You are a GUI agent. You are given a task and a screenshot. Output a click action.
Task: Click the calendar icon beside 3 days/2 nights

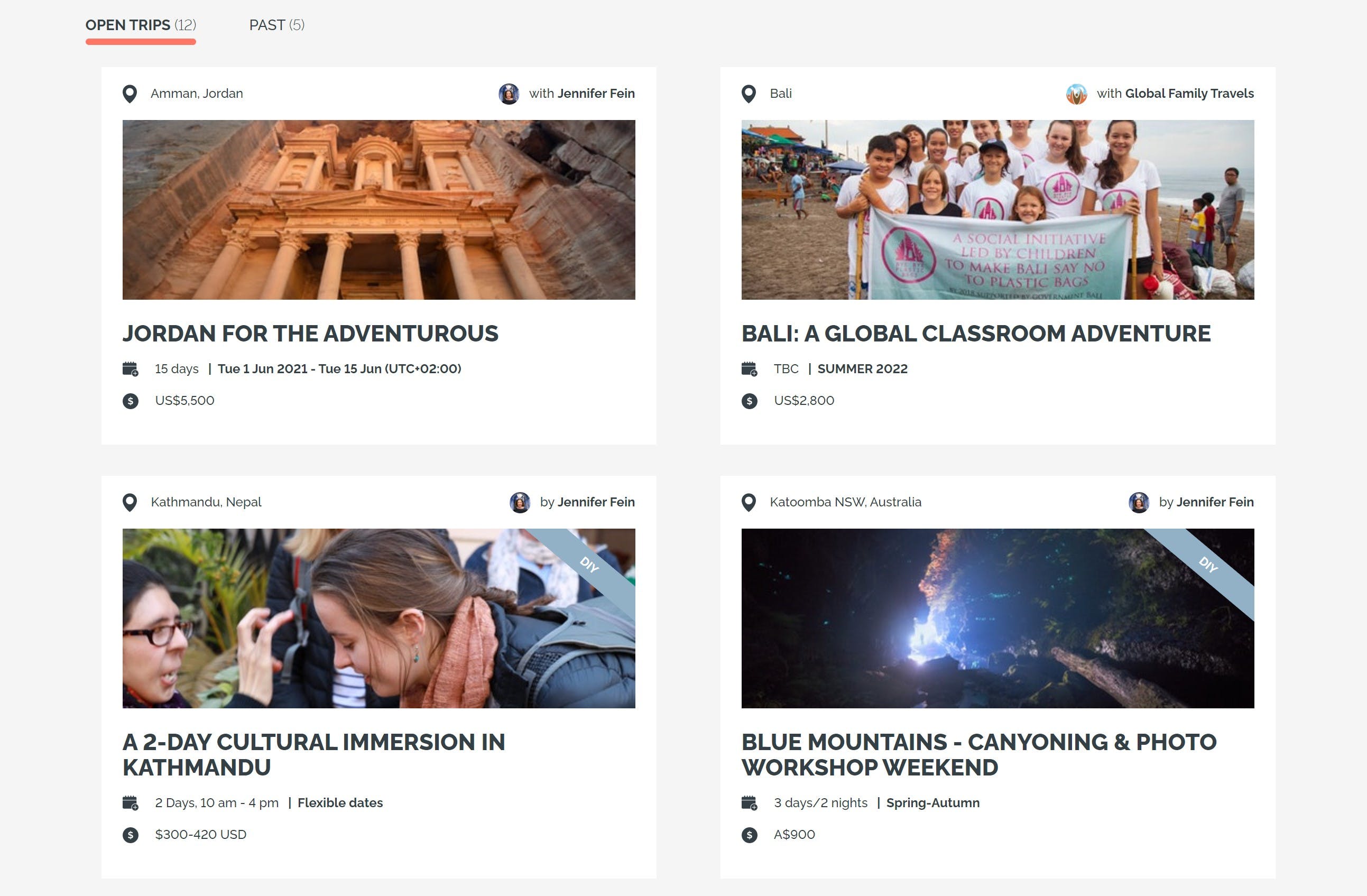pos(749,803)
